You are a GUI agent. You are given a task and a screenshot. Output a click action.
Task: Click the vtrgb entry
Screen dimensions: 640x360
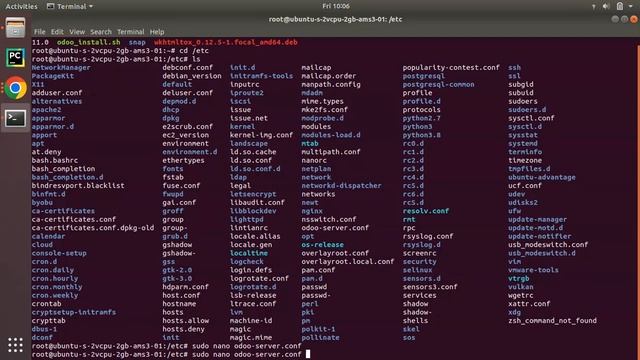click(x=518, y=278)
